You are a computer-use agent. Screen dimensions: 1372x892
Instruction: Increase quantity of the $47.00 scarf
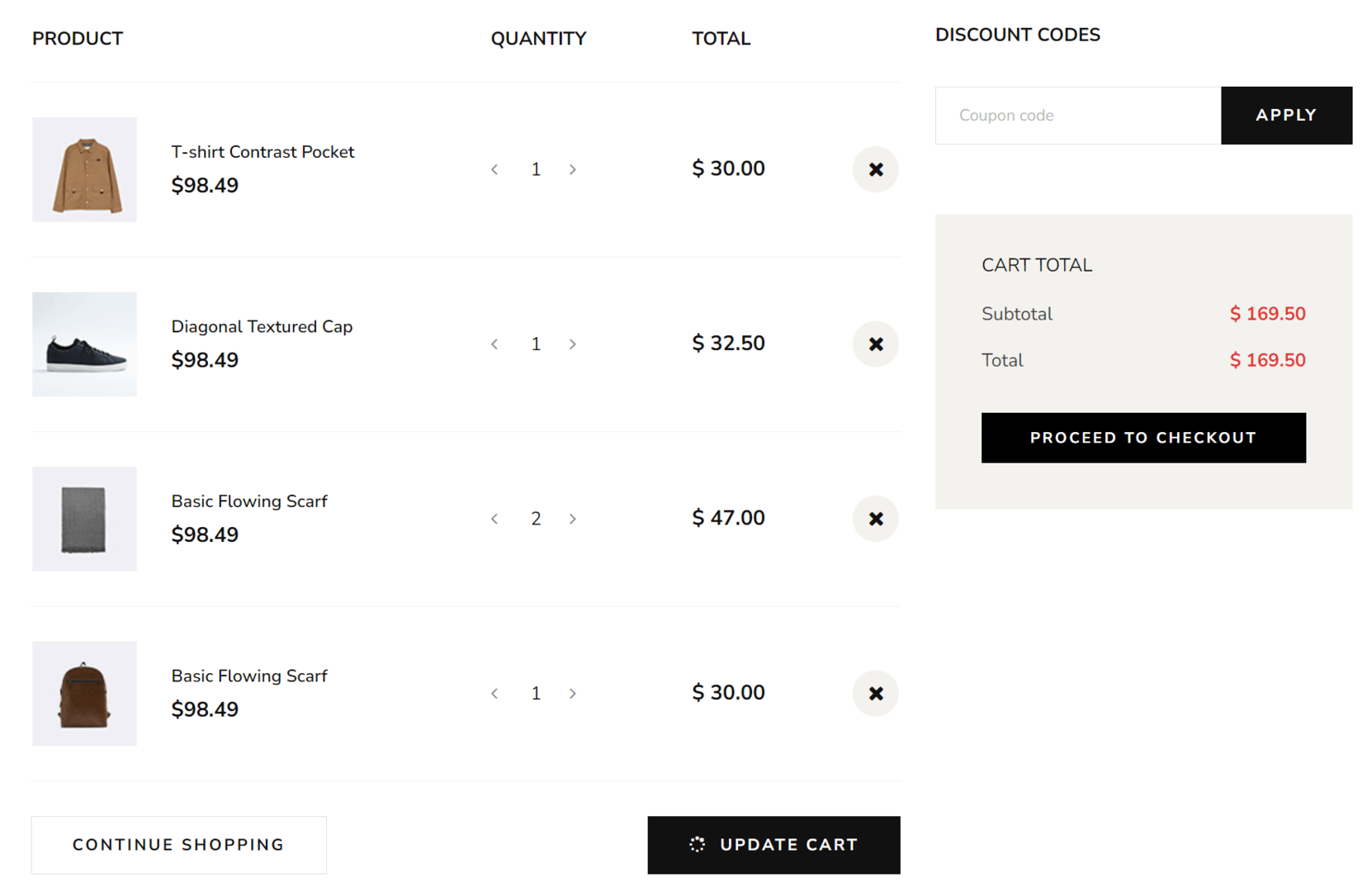tap(572, 519)
